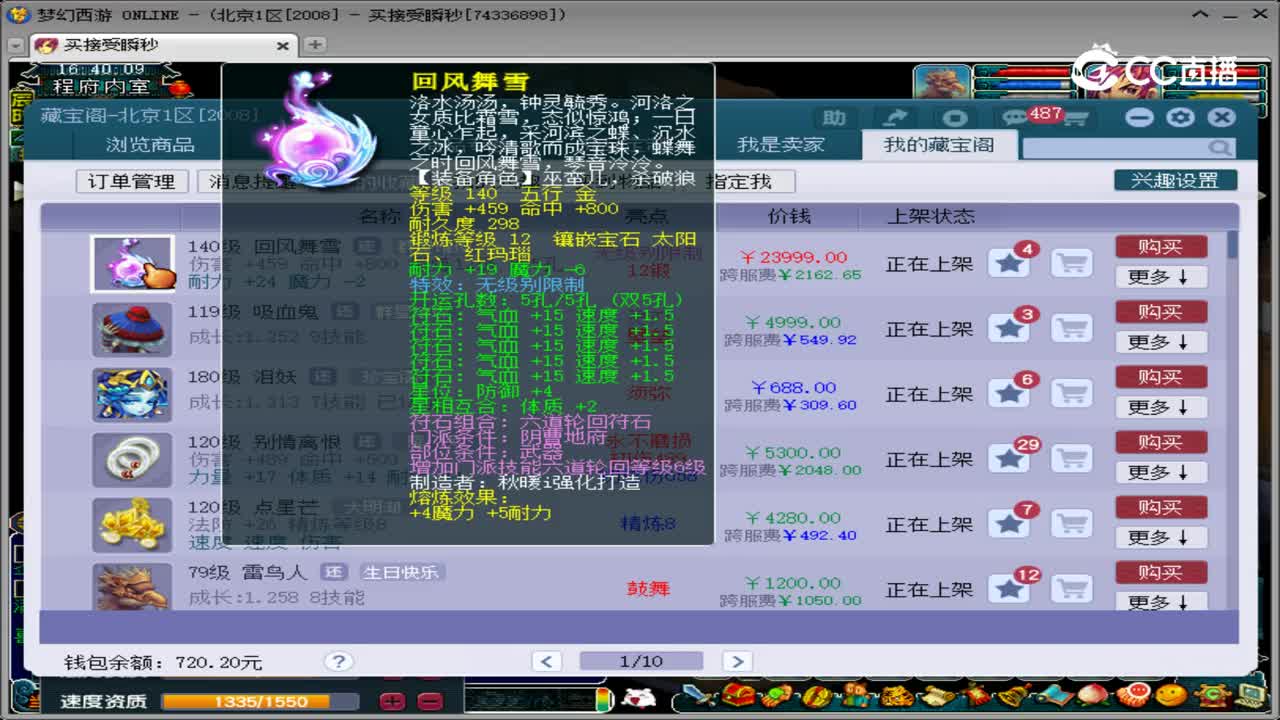The image size is (1280, 720).
Task: Click the red plus button beside 速度资质
Action: [x=392, y=701]
